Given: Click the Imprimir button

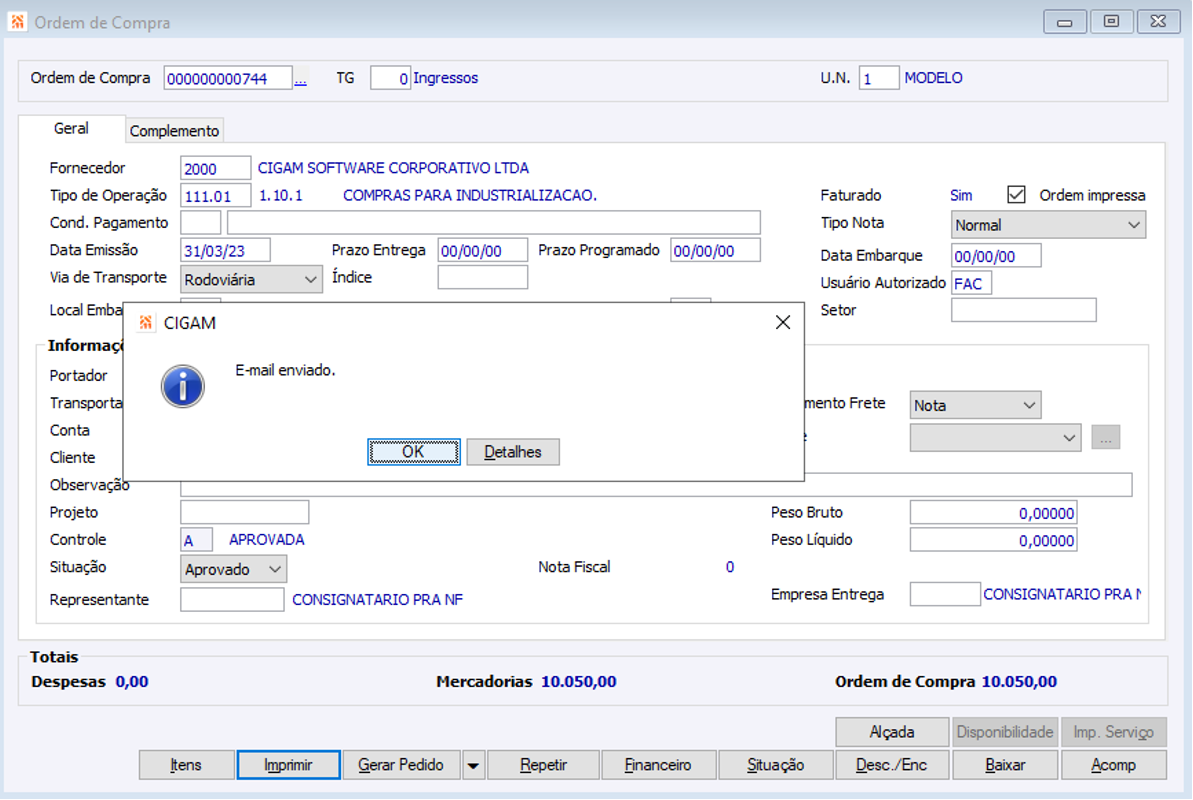Looking at the screenshot, I should coord(288,765).
